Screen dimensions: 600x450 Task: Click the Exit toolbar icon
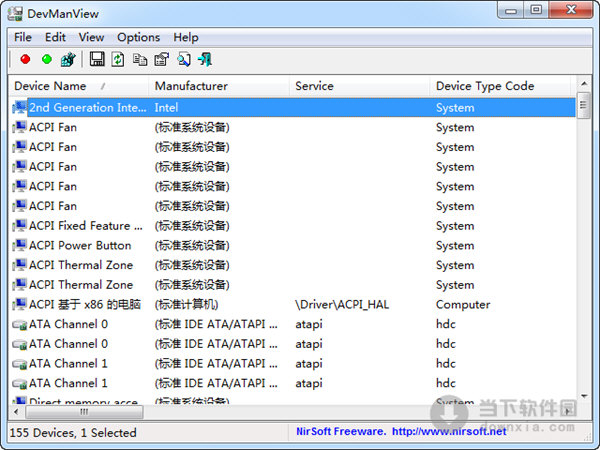point(205,59)
